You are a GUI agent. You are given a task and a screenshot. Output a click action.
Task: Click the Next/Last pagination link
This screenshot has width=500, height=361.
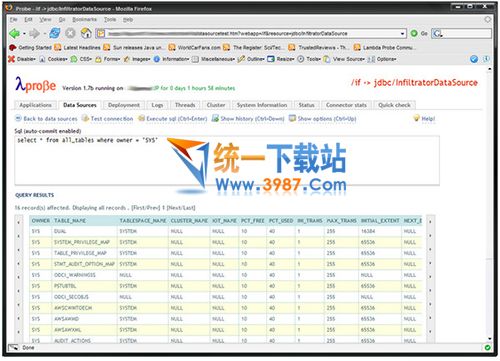pyautogui.click(x=181, y=208)
